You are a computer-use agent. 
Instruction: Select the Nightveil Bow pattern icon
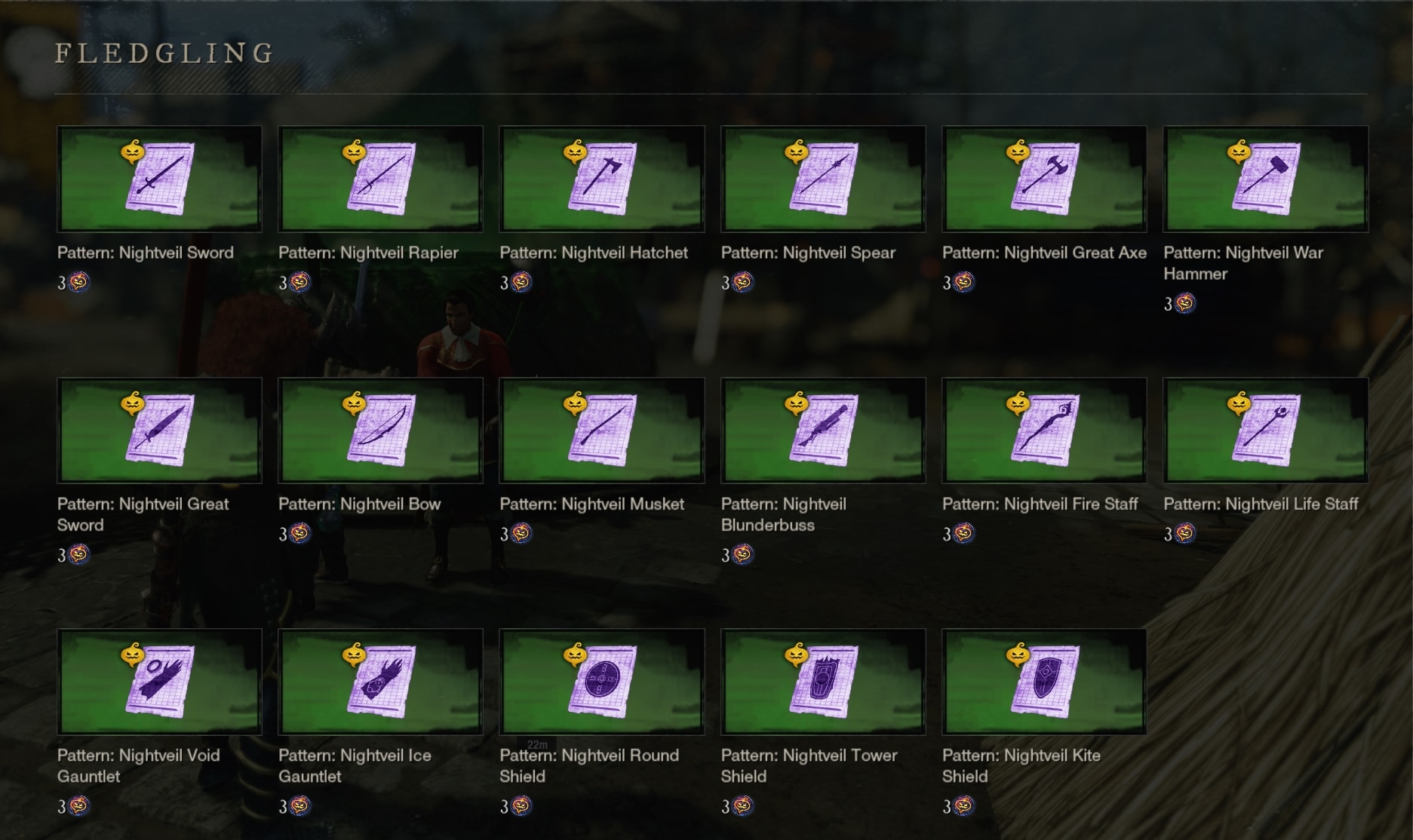(x=380, y=430)
